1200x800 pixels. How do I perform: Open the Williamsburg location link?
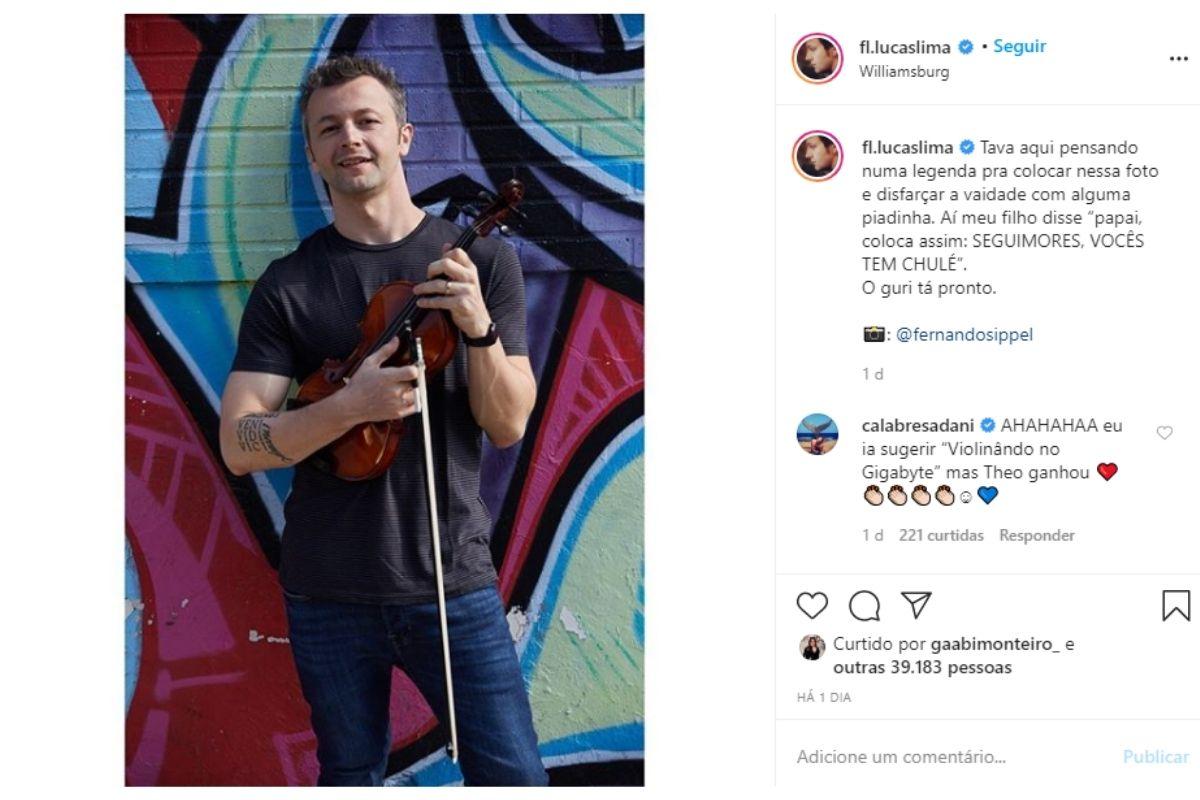(903, 72)
